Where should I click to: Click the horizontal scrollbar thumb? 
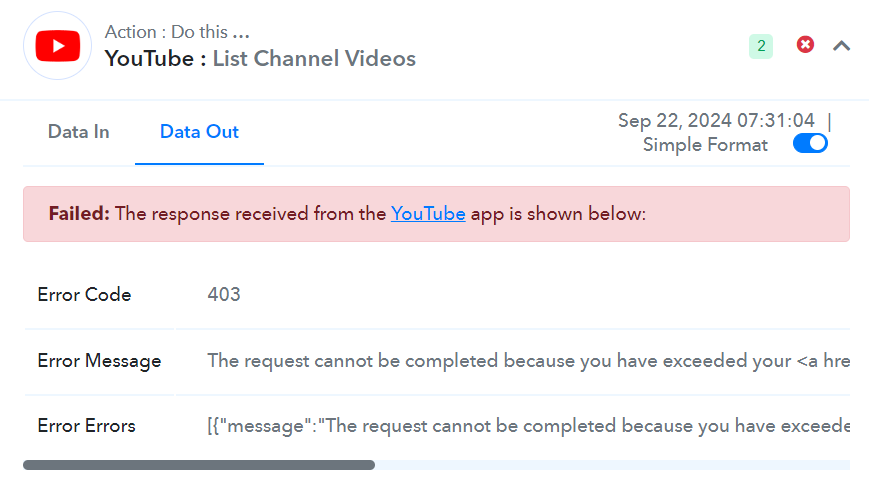click(199, 465)
